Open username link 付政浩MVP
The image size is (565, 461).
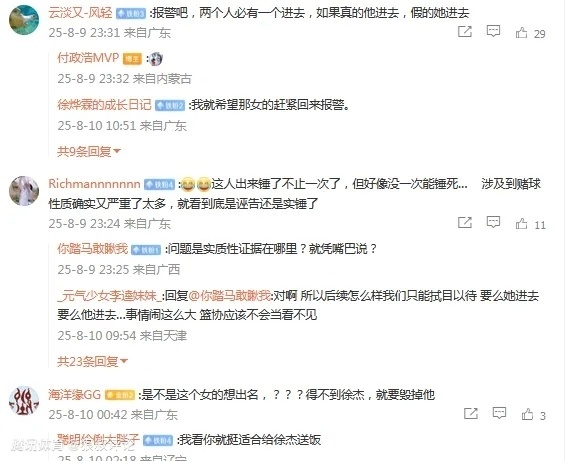click(88, 58)
